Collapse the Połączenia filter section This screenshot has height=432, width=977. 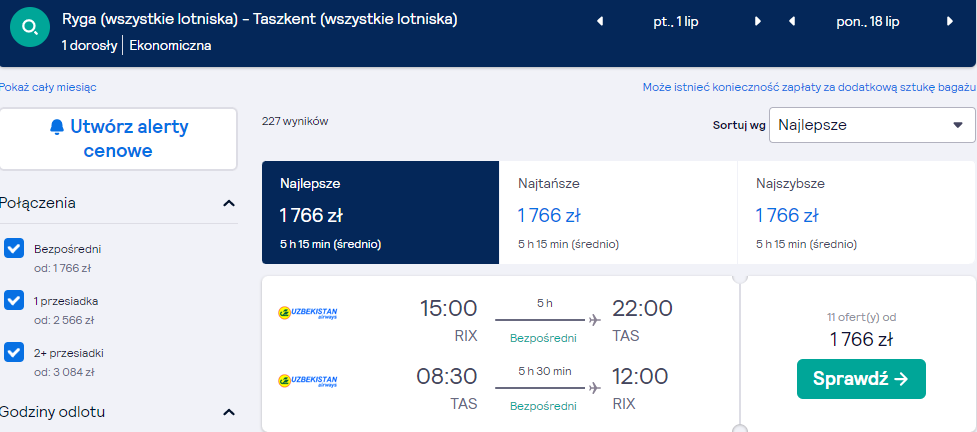(229, 203)
